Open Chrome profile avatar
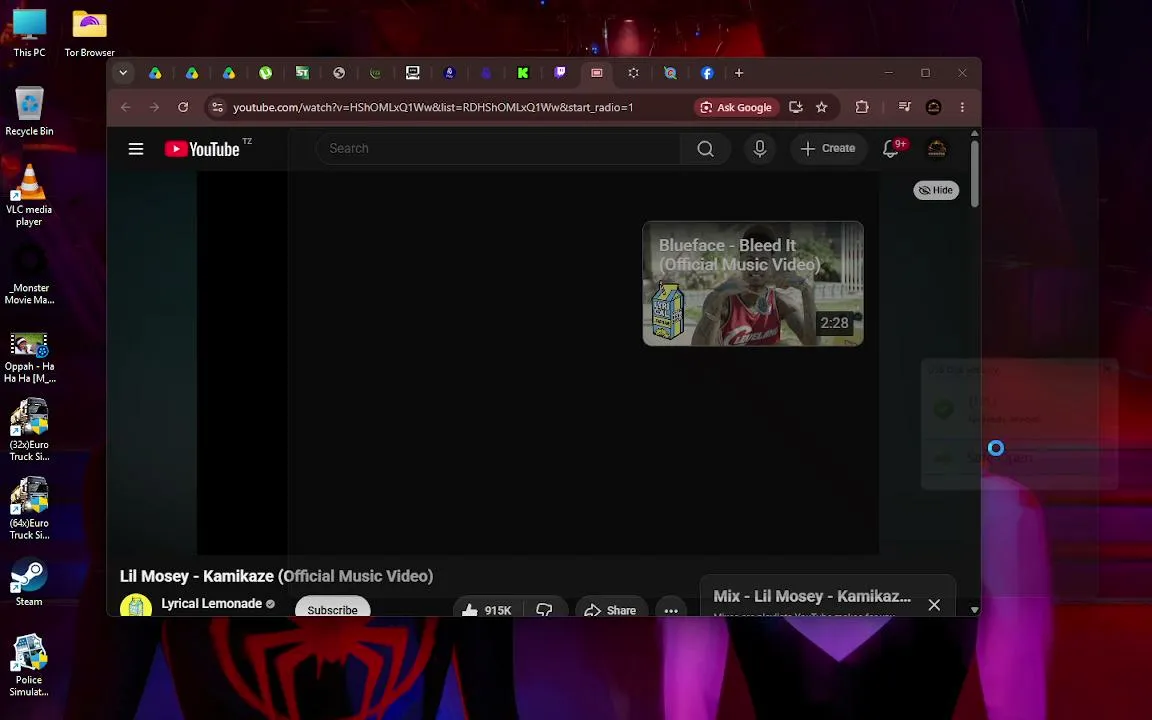Image resolution: width=1152 pixels, height=720 pixels. 934,107
